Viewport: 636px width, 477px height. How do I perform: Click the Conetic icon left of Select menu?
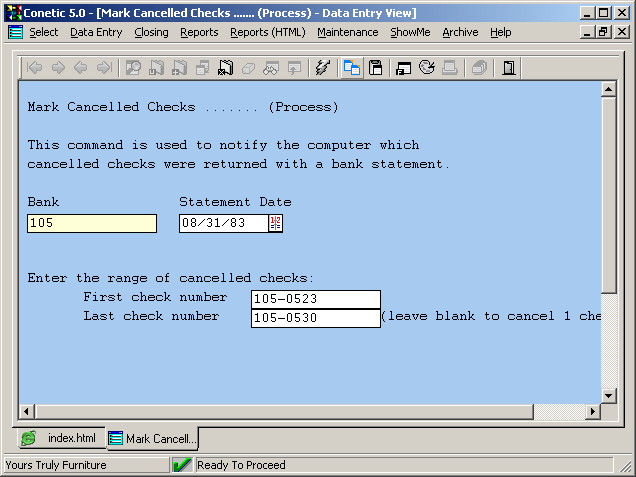(x=15, y=32)
